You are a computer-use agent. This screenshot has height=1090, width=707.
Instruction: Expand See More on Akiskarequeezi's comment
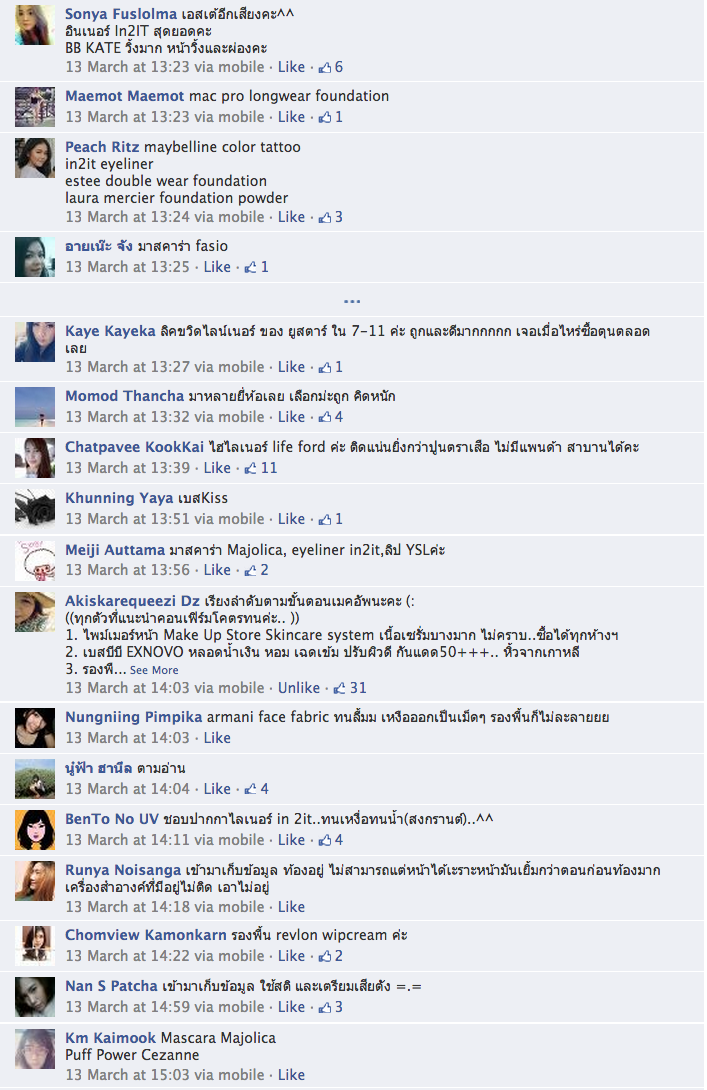pyautogui.click(x=154, y=670)
